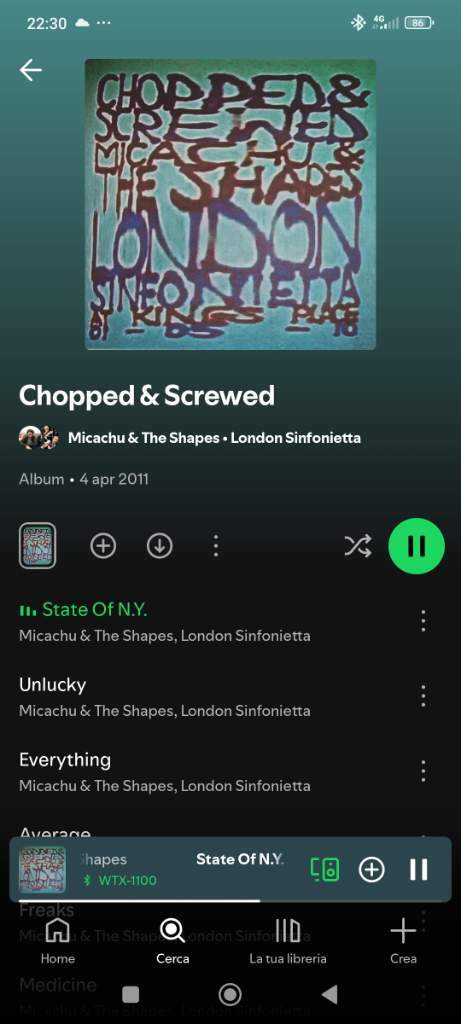Switch to the Home tab

(57, 941)
